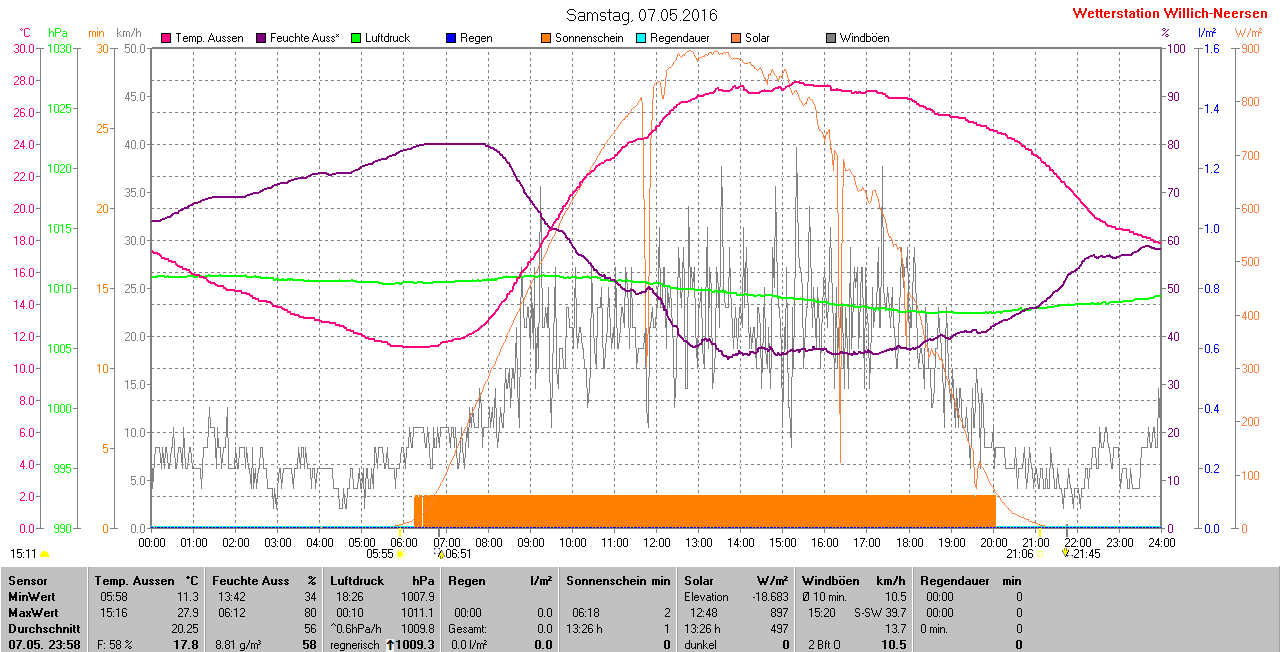The width and height of the screenshot is (1280, 652).
Task: Click the purple Feuchte Auss* legend swatch
Action: [262, 38]
